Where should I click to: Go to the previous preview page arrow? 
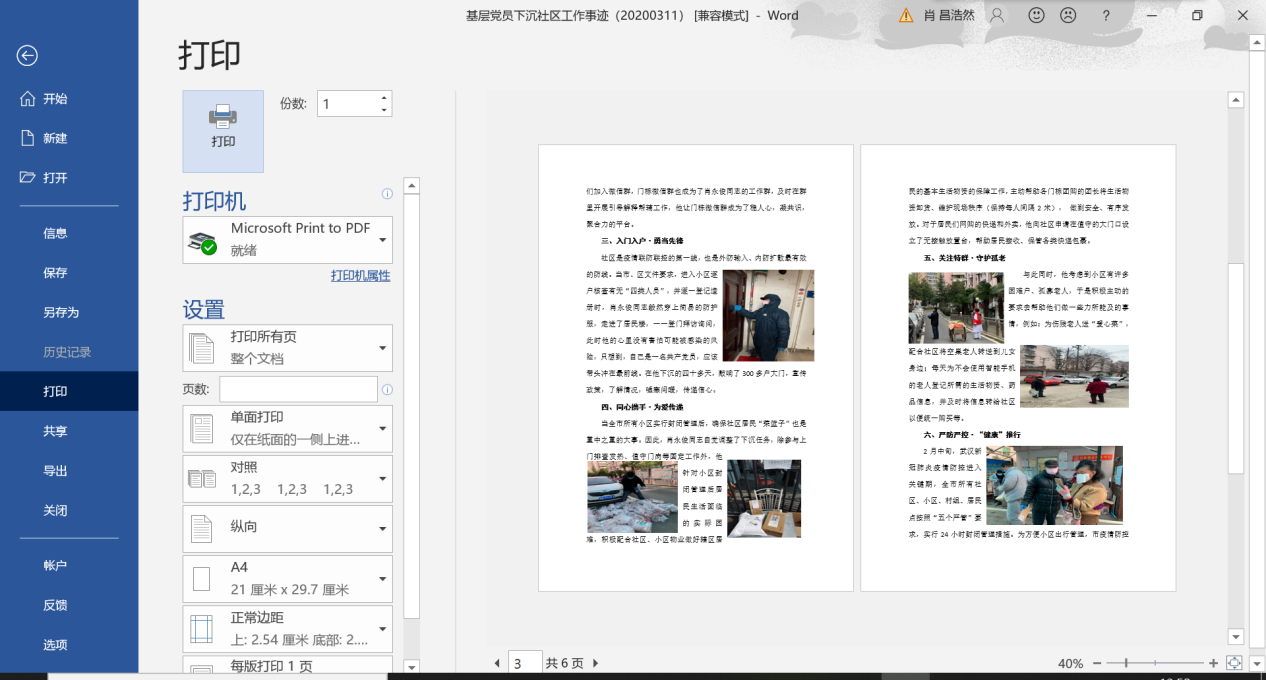497,663
